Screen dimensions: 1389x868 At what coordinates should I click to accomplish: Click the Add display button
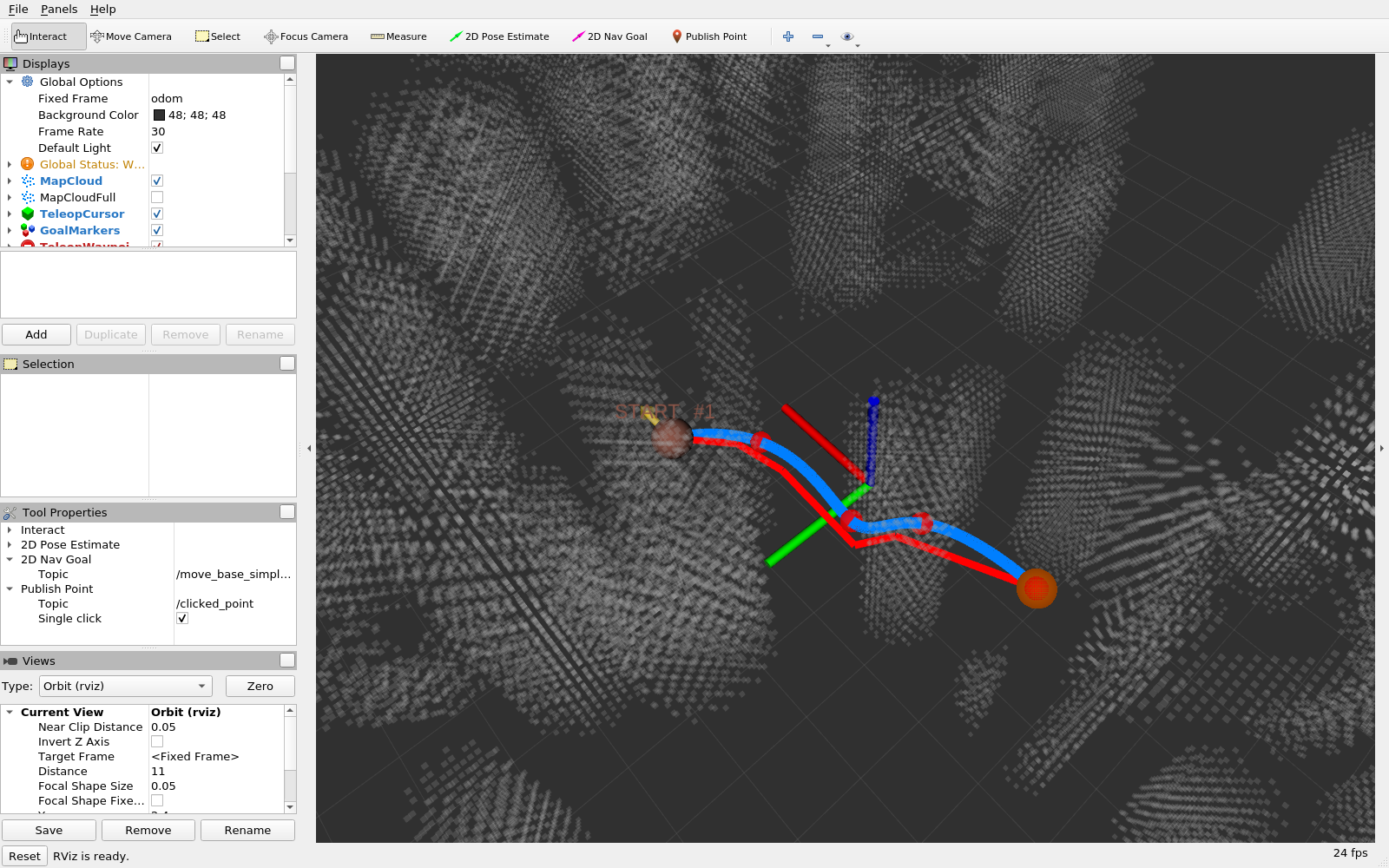[x=36, y=334]
